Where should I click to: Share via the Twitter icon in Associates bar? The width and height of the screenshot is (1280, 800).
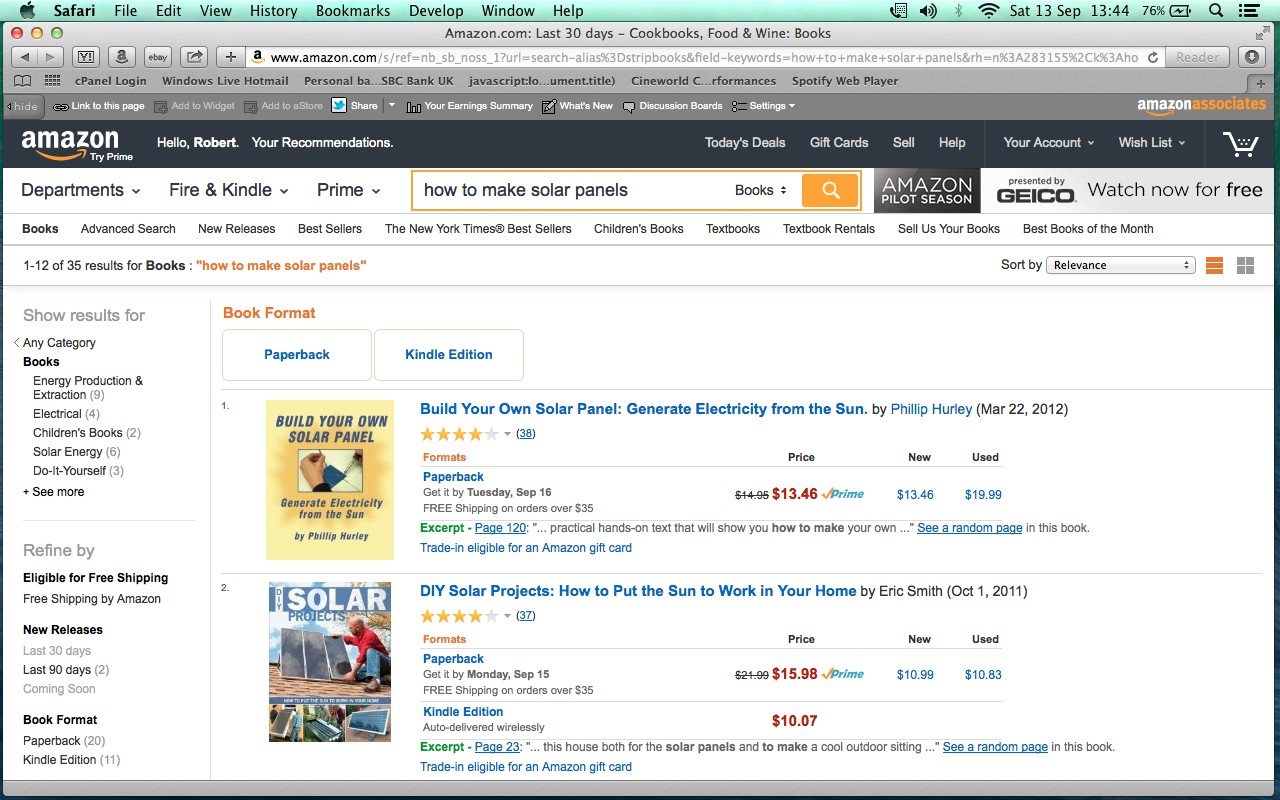pos(340,105)
